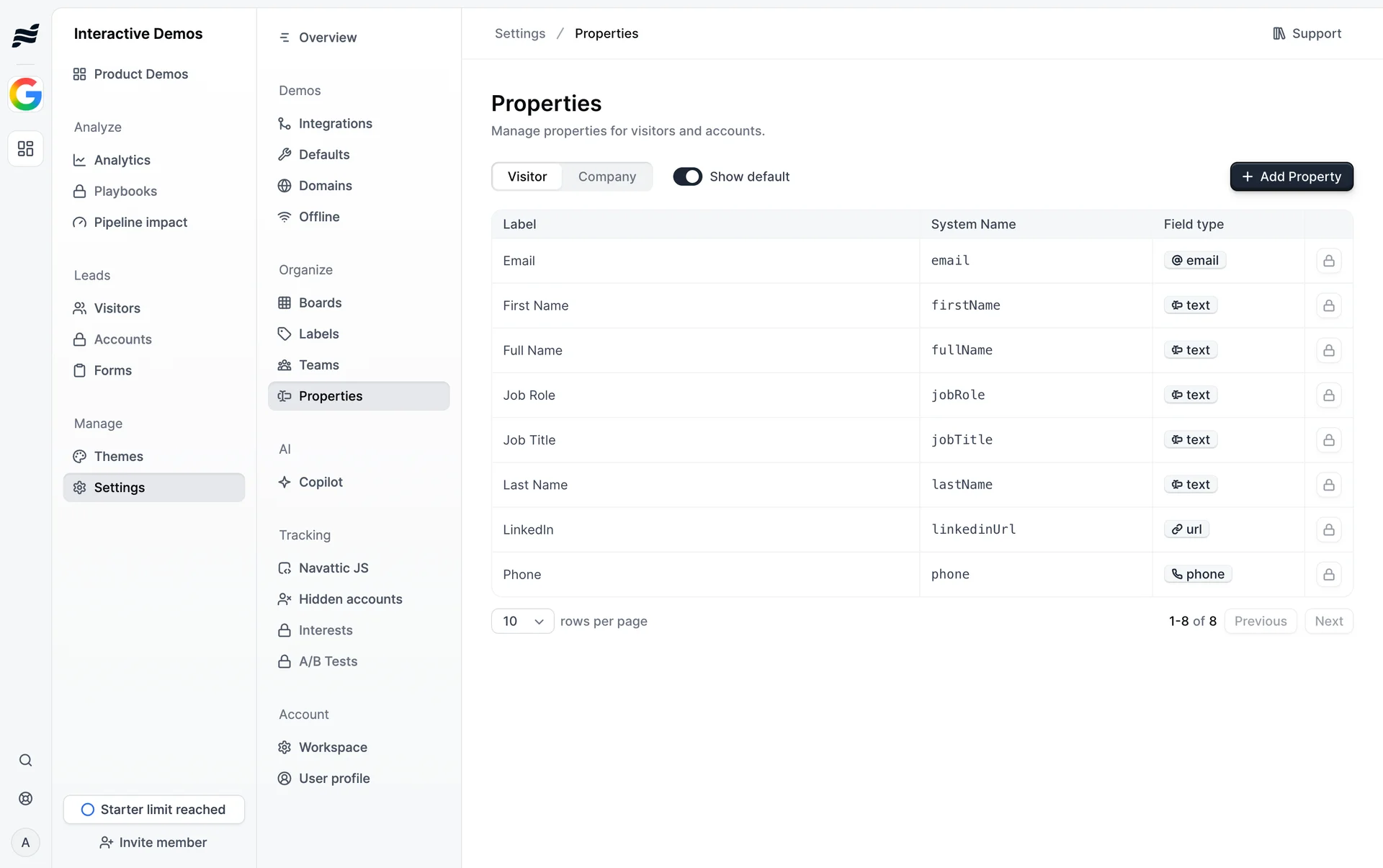Click the Navattic logo icon
Screen dimensions: 1383x868
25,35
